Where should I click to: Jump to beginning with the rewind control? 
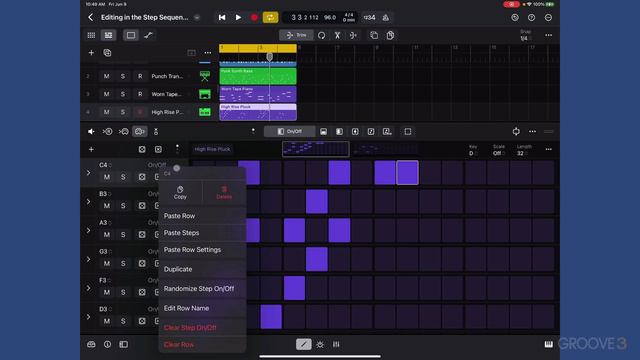click(222, 18)
